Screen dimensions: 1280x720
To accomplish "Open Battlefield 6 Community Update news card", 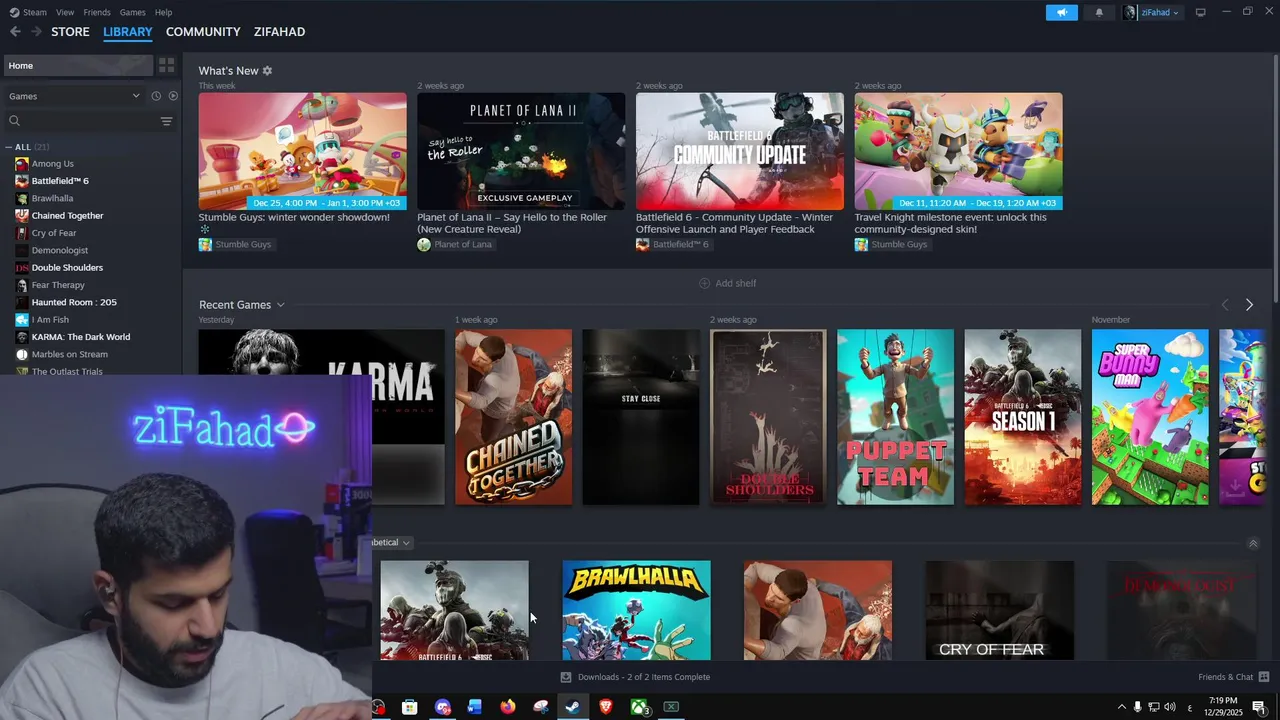I will [x=739, y=152].
